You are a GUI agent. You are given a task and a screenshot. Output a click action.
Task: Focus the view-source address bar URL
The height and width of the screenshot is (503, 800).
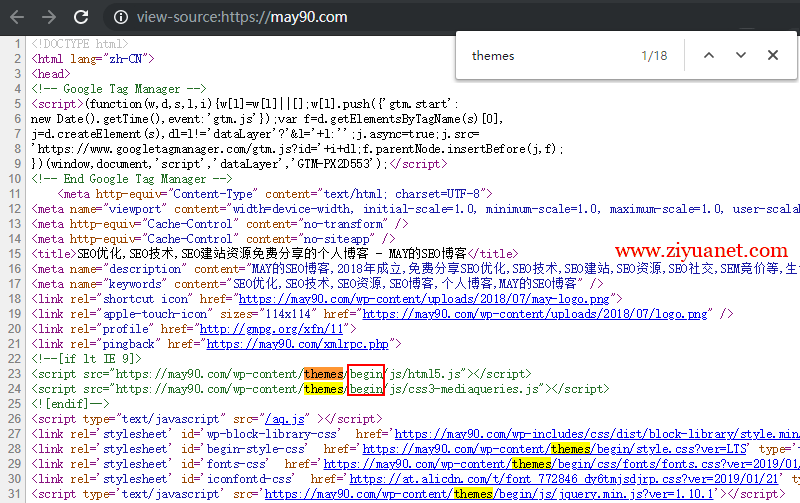242,17
